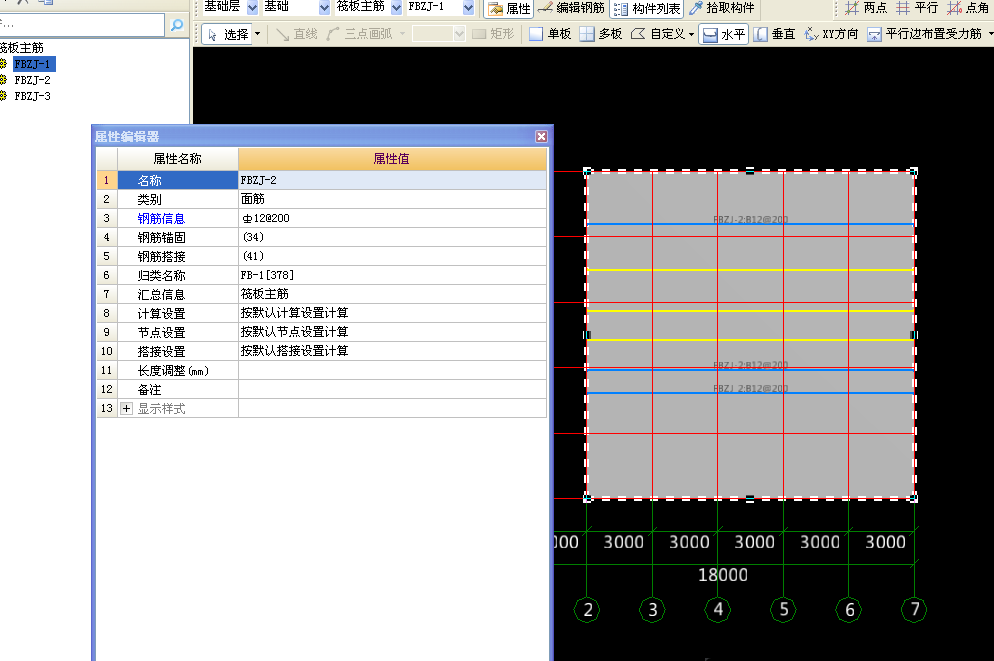994x661 pixels.
Task: Activate the 选择 select arrow tool
Action: [228, 34]
